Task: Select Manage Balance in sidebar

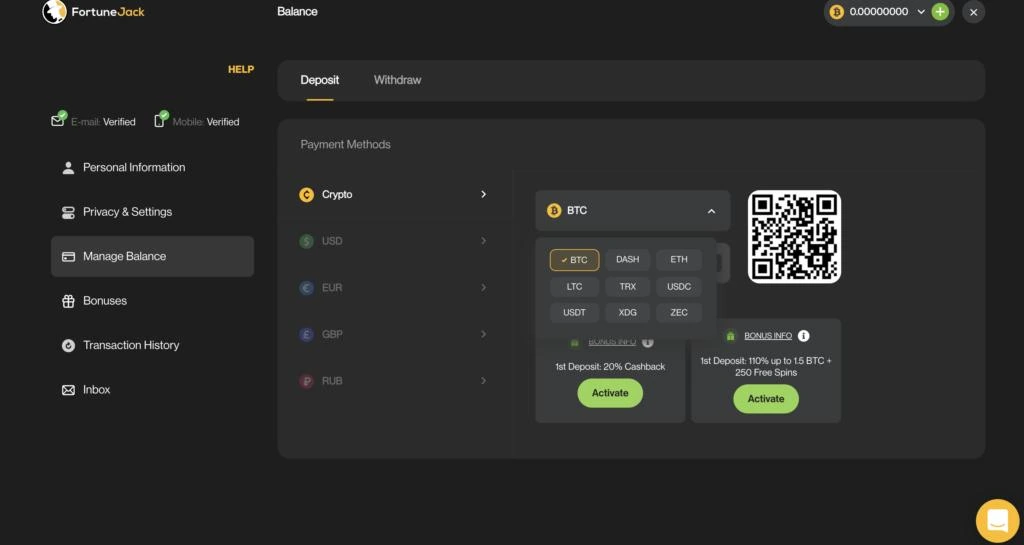Action: [152, 257]
